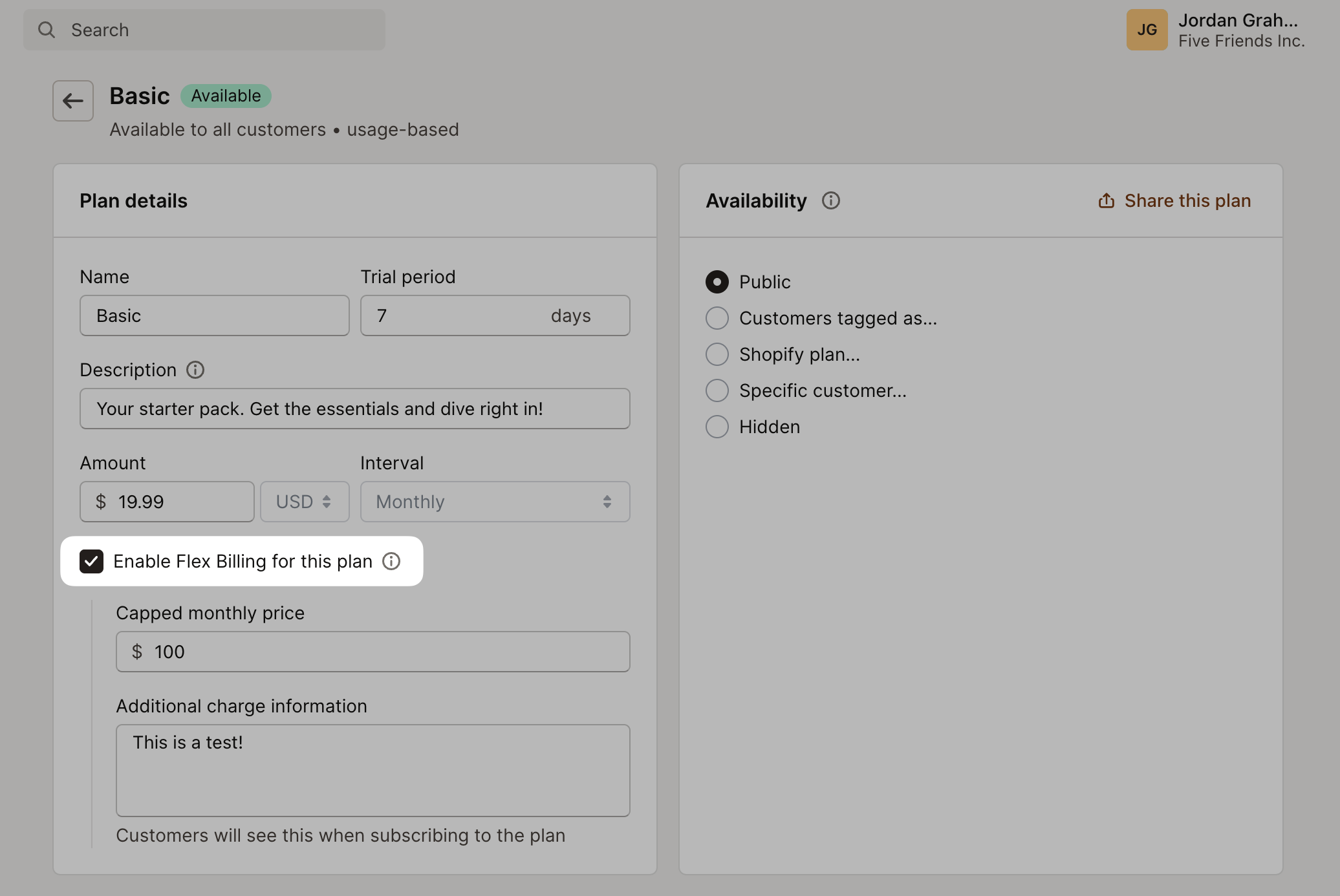This screenshot has height=896, width=1340.
Task: Toggle the Enable Flex Billing checkbox
Action: pos(91,560)
